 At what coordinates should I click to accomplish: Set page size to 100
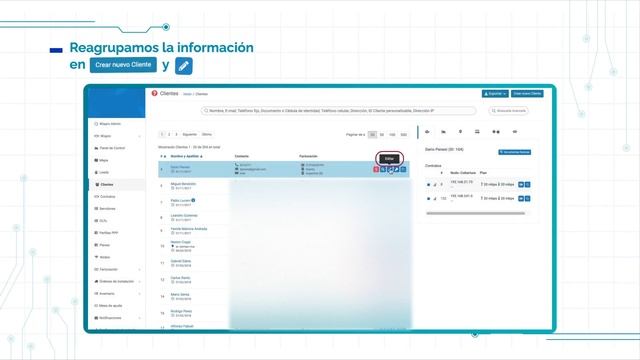point(392,135)
